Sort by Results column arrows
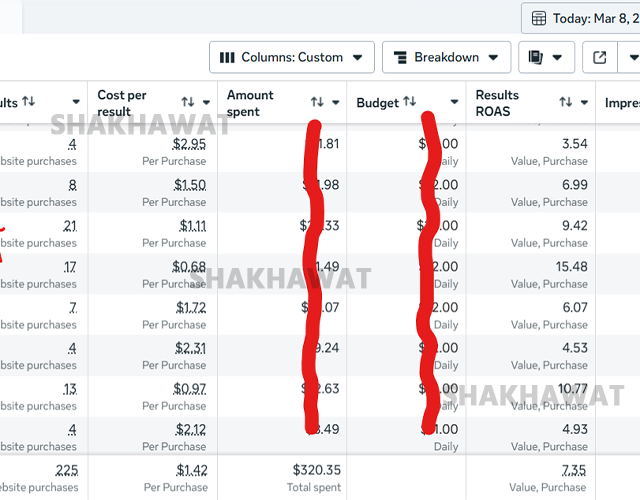The width and height of the screenshot is (640, 500). coord(28,101)
